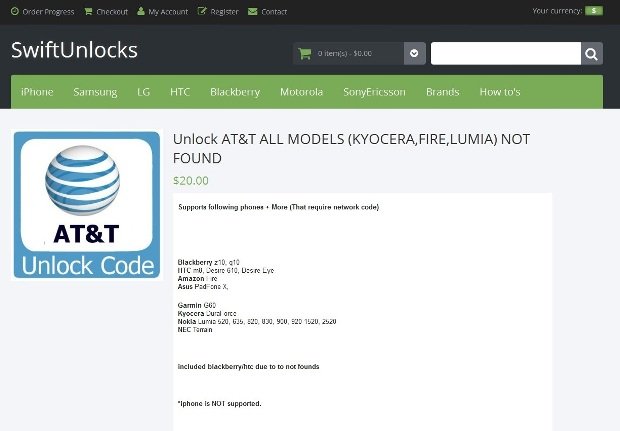Open the currency $ selector
This screenshot has height=431, width=620.
[594, 11]
